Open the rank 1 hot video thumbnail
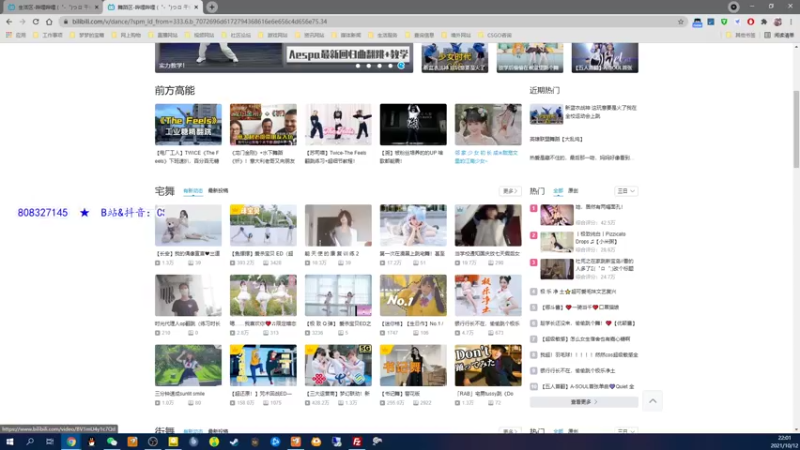This screenshot has height=450, width=800. 557,215
